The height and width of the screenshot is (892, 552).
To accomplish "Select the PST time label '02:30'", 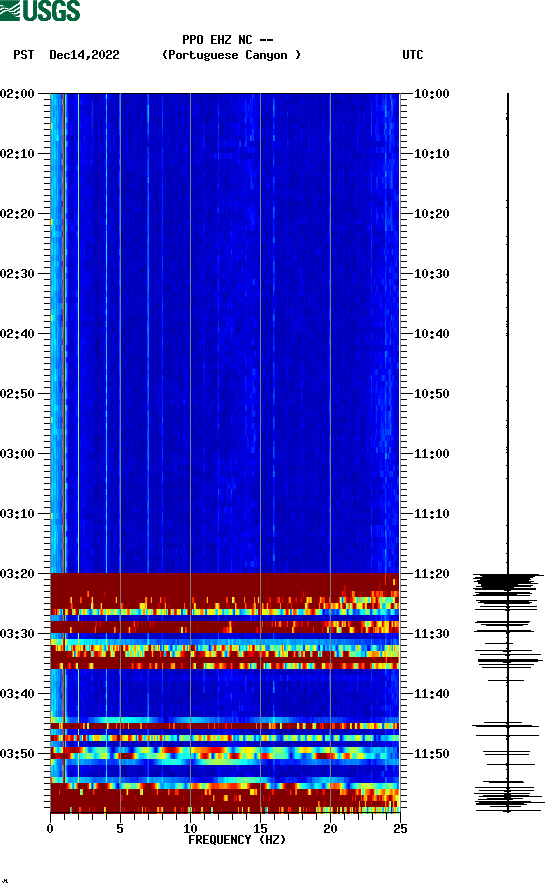I will tap(18, 274).
